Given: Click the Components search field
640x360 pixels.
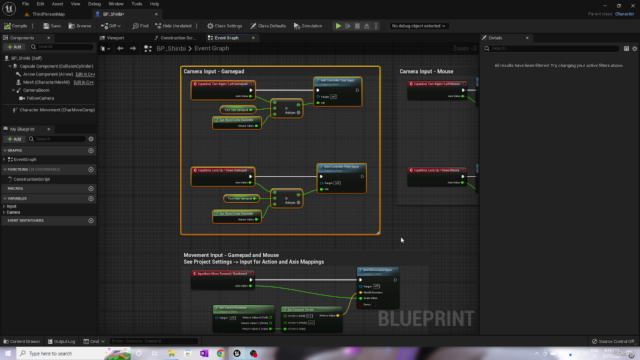Looking at the screenshot, I should tap(62, 47).
